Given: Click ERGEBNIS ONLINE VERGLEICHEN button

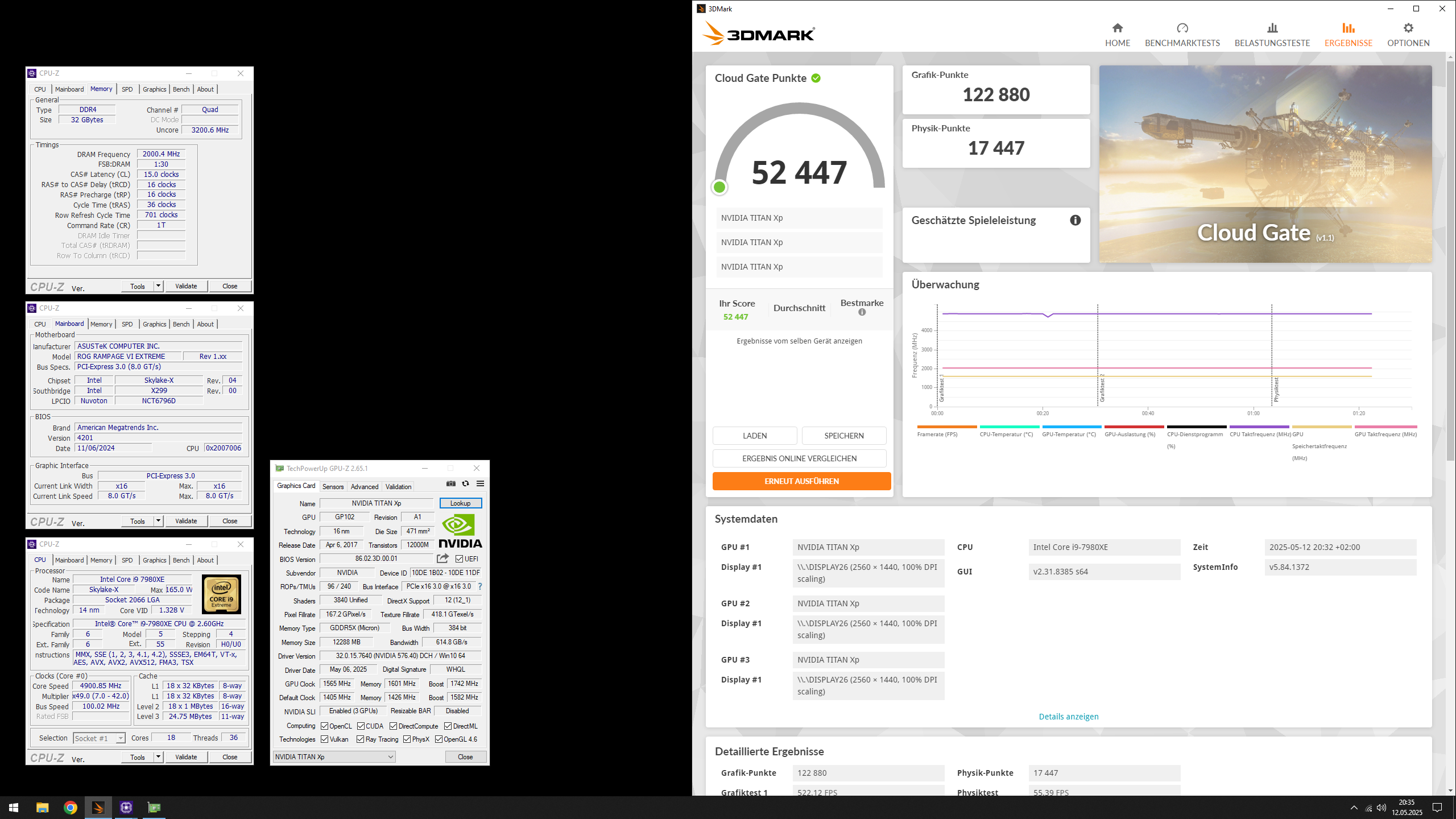Looking at the screenshot, I should [799, 458].
